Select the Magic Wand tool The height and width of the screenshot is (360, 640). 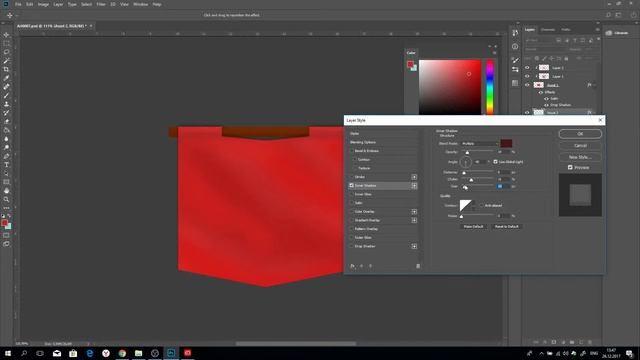pyautogui.click(x=6, y=60)
